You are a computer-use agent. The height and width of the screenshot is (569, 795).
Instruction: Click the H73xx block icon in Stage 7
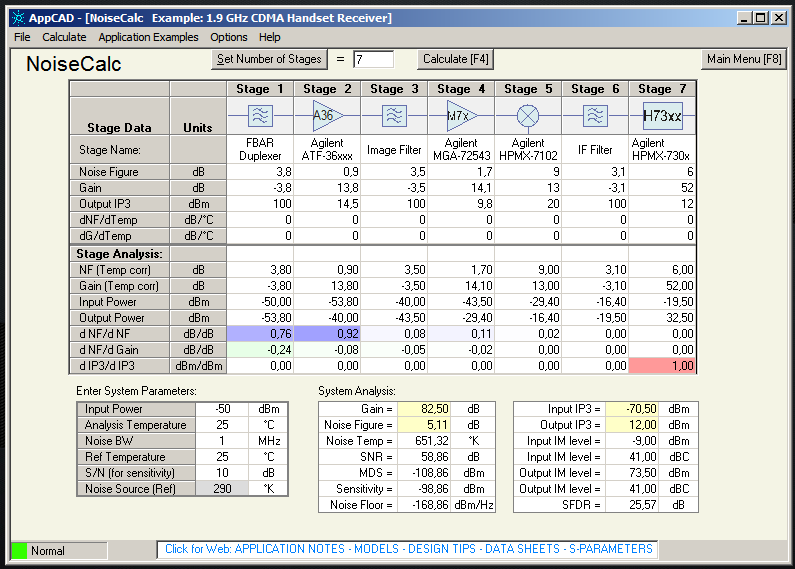pos(662,116)
